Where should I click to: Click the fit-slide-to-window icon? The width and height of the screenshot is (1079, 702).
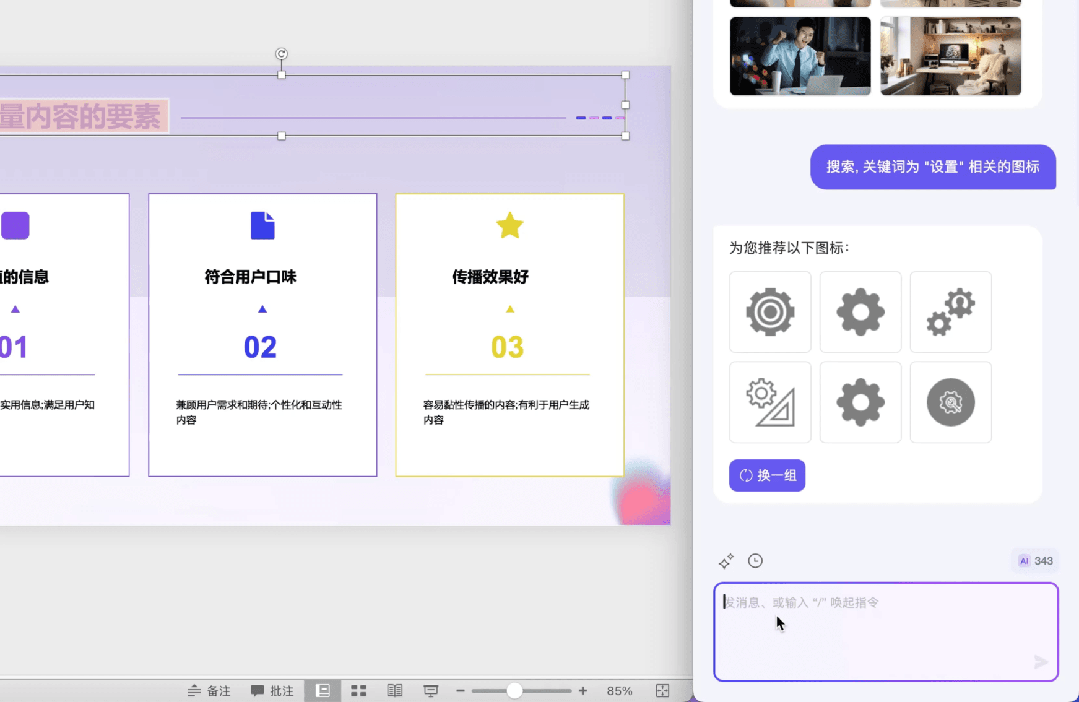662,690
